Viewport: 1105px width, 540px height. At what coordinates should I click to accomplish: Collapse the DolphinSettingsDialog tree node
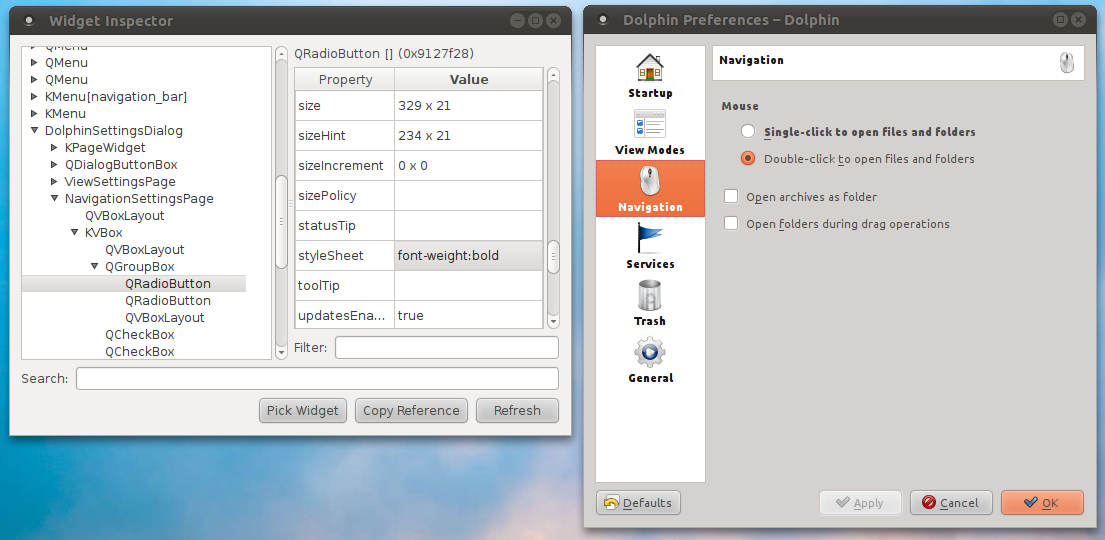click(34, 130)
